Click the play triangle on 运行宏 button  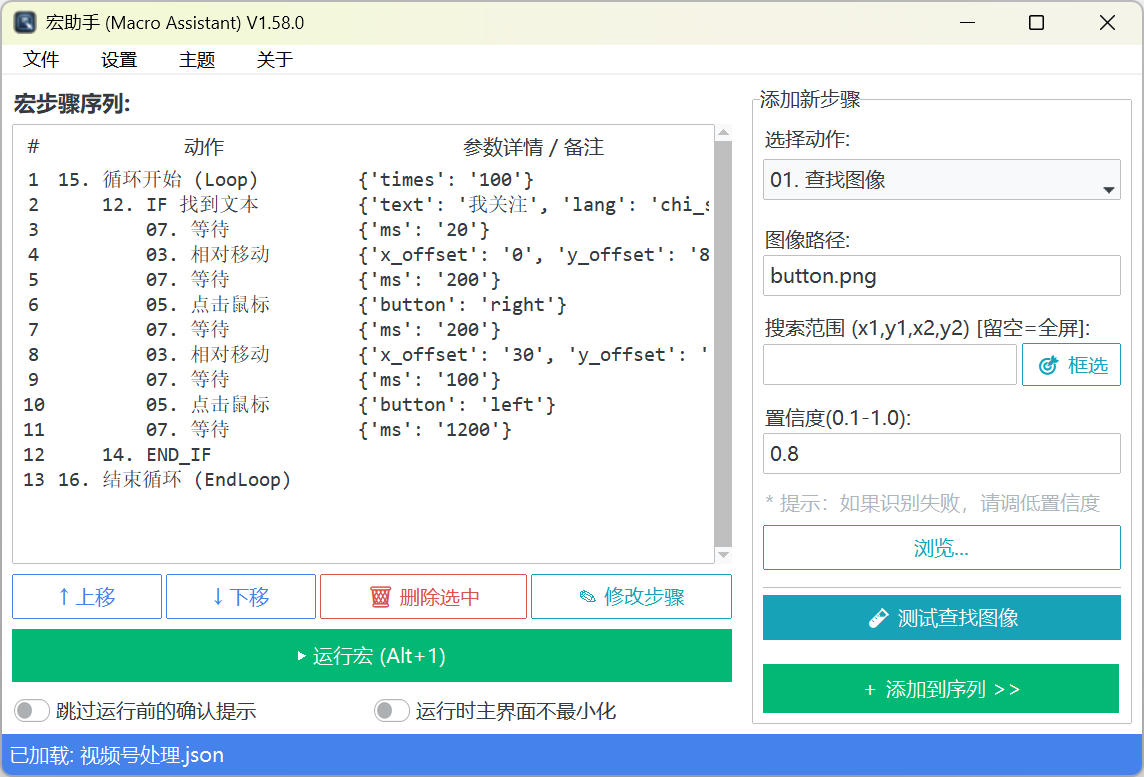[x=303, y=655]
